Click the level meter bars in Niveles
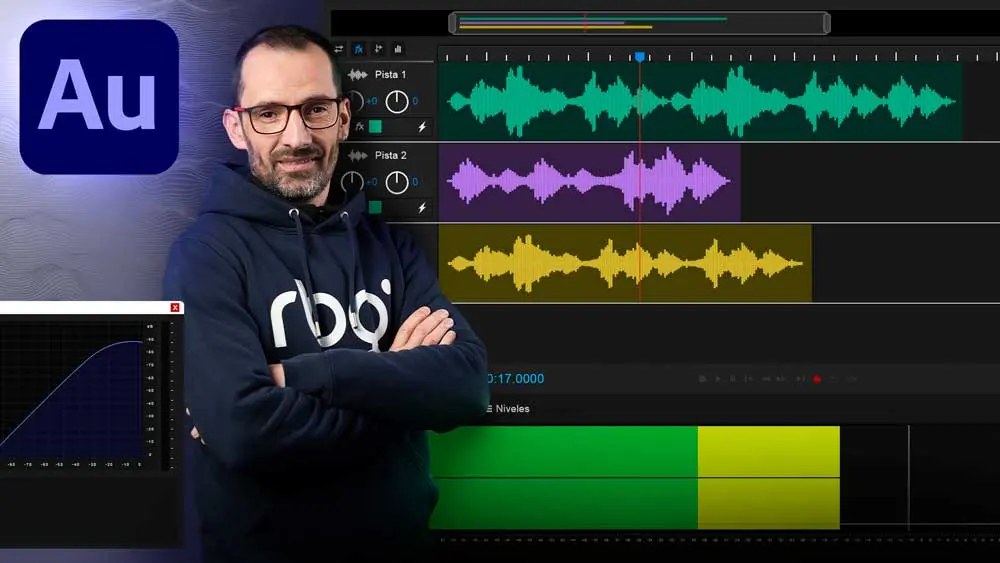The height and width of the screenshot is (563, 1000). 634,478
